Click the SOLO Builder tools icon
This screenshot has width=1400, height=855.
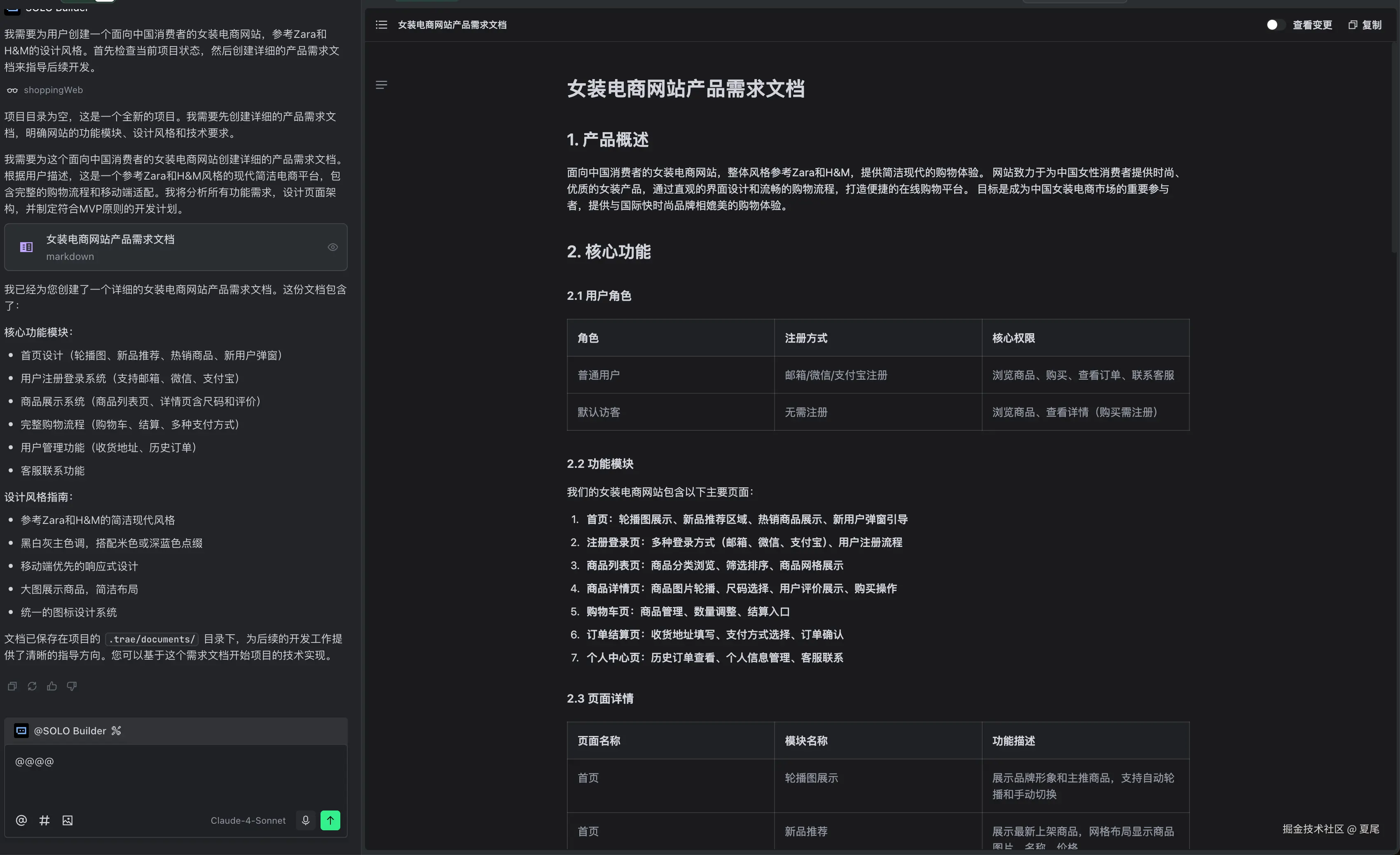[117, 731]
